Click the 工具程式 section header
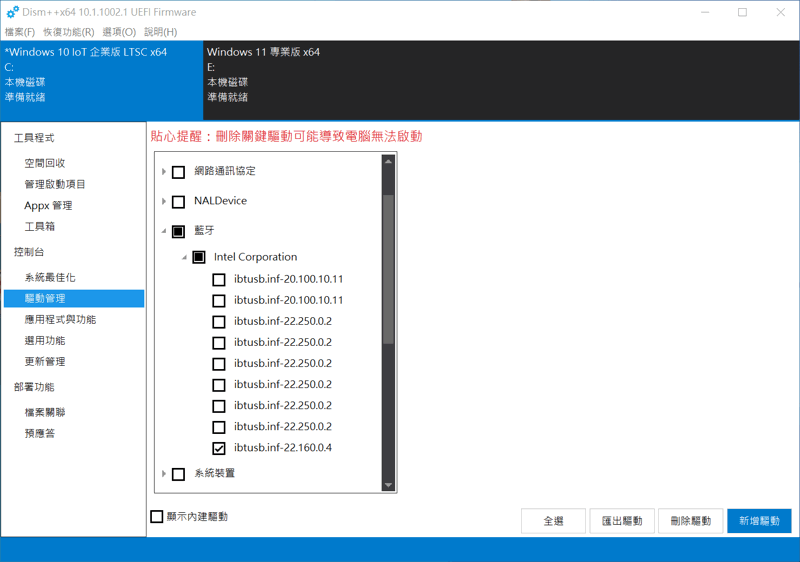Screen dimensions: 800x562 [x=34, y=138]
